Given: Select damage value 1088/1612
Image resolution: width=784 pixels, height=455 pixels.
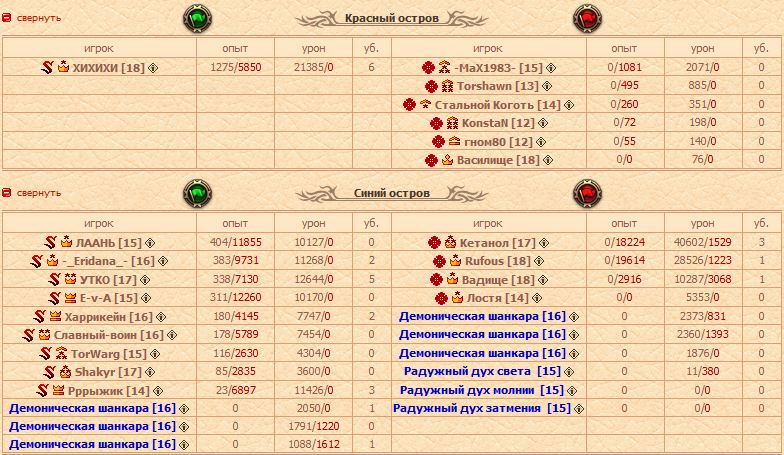Looking at the screenshot, I should pyautogui.click(x=314, y=444).
